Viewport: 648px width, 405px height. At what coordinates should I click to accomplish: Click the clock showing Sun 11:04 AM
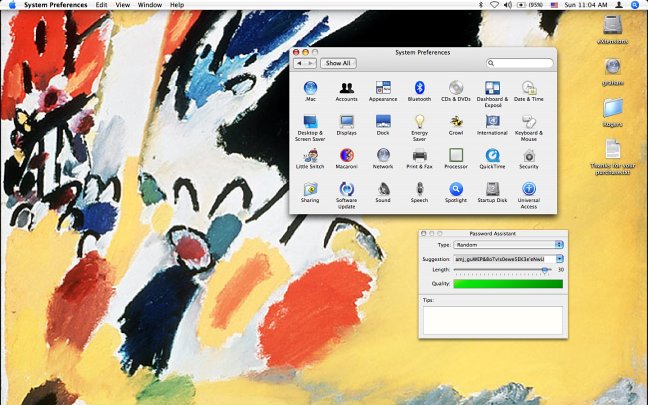coord(586,5)
